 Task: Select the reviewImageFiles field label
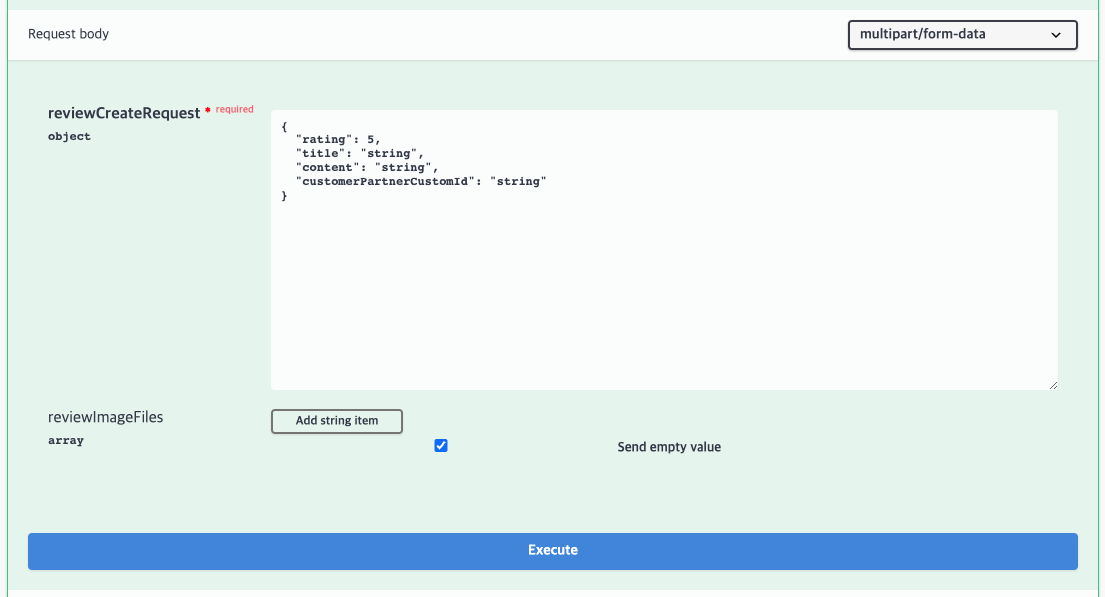[106, 417]
